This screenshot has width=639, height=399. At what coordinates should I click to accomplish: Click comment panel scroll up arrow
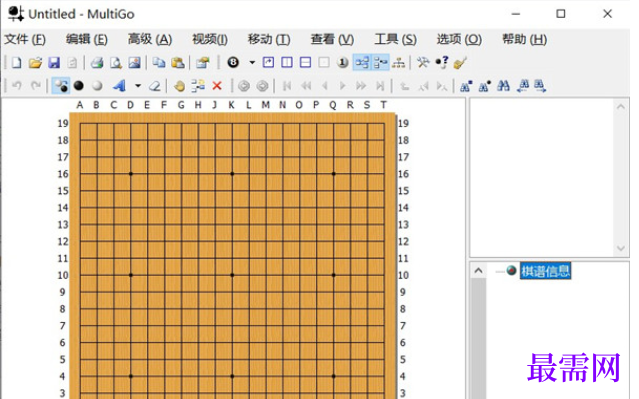(621, 107)
